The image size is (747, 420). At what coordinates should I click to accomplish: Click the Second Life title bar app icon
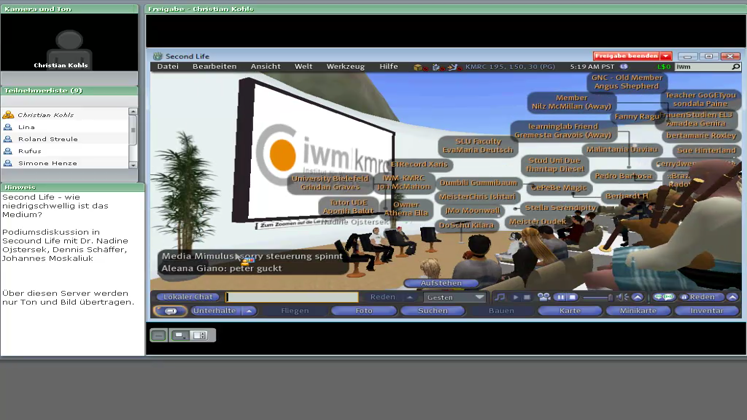tap(158, 56)
